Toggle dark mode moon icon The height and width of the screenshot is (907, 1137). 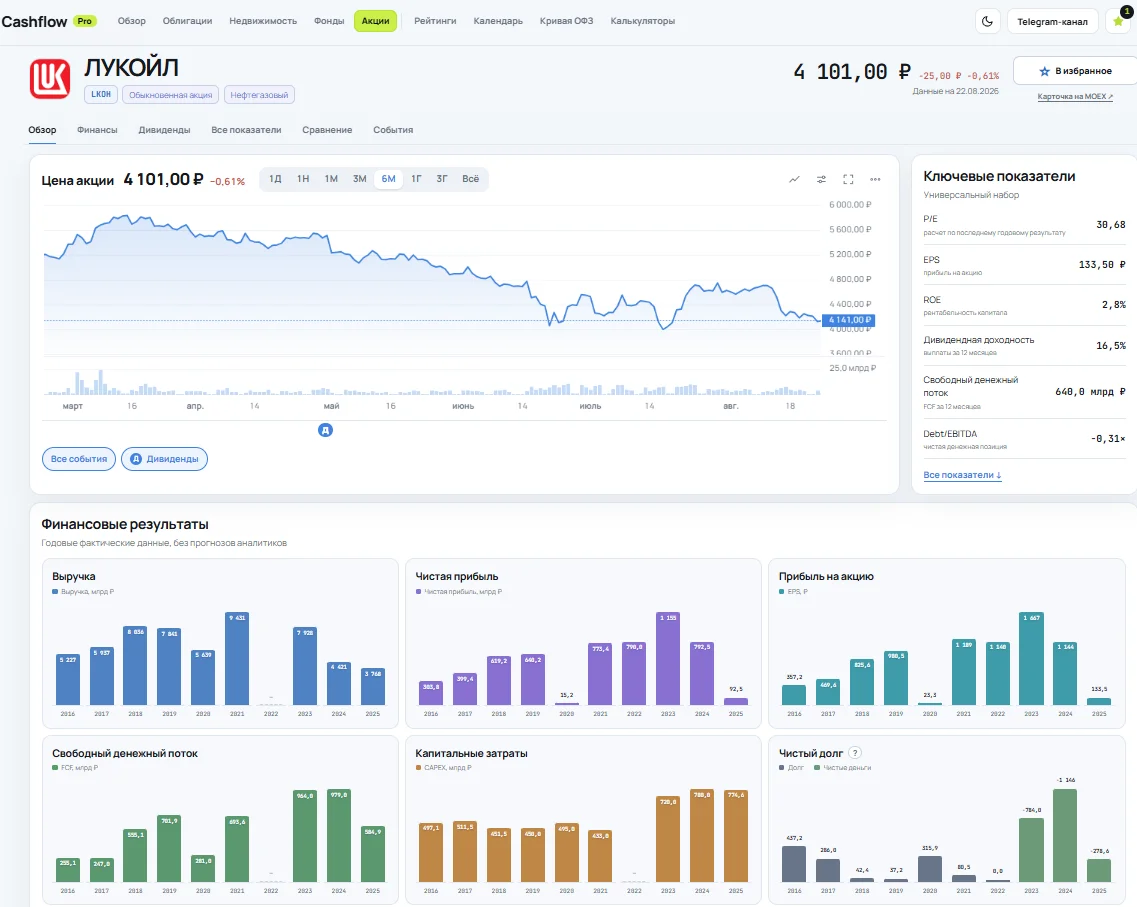(x=987, y=22)
